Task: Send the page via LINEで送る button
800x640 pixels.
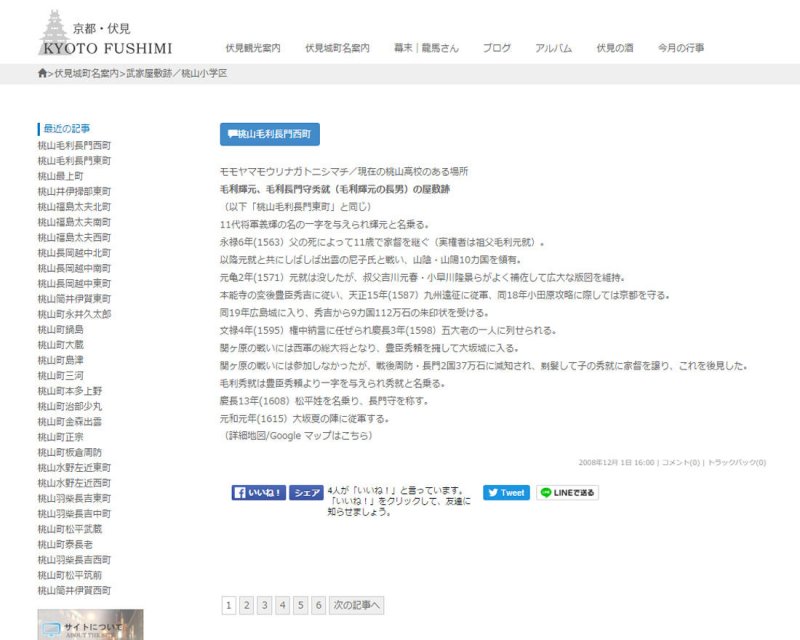Action: pos(567,493)
